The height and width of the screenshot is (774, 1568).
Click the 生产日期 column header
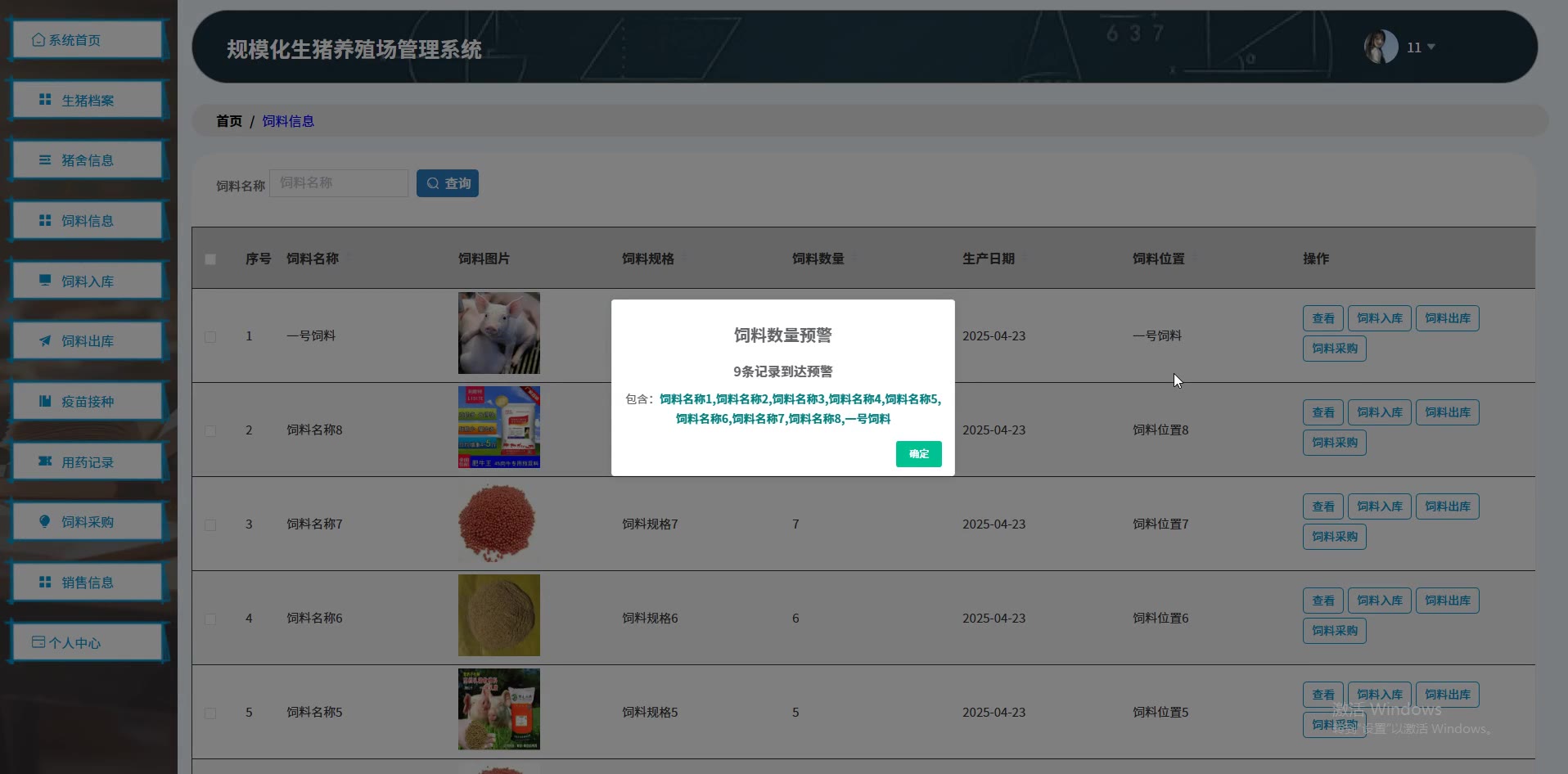(x=989, y=259)
